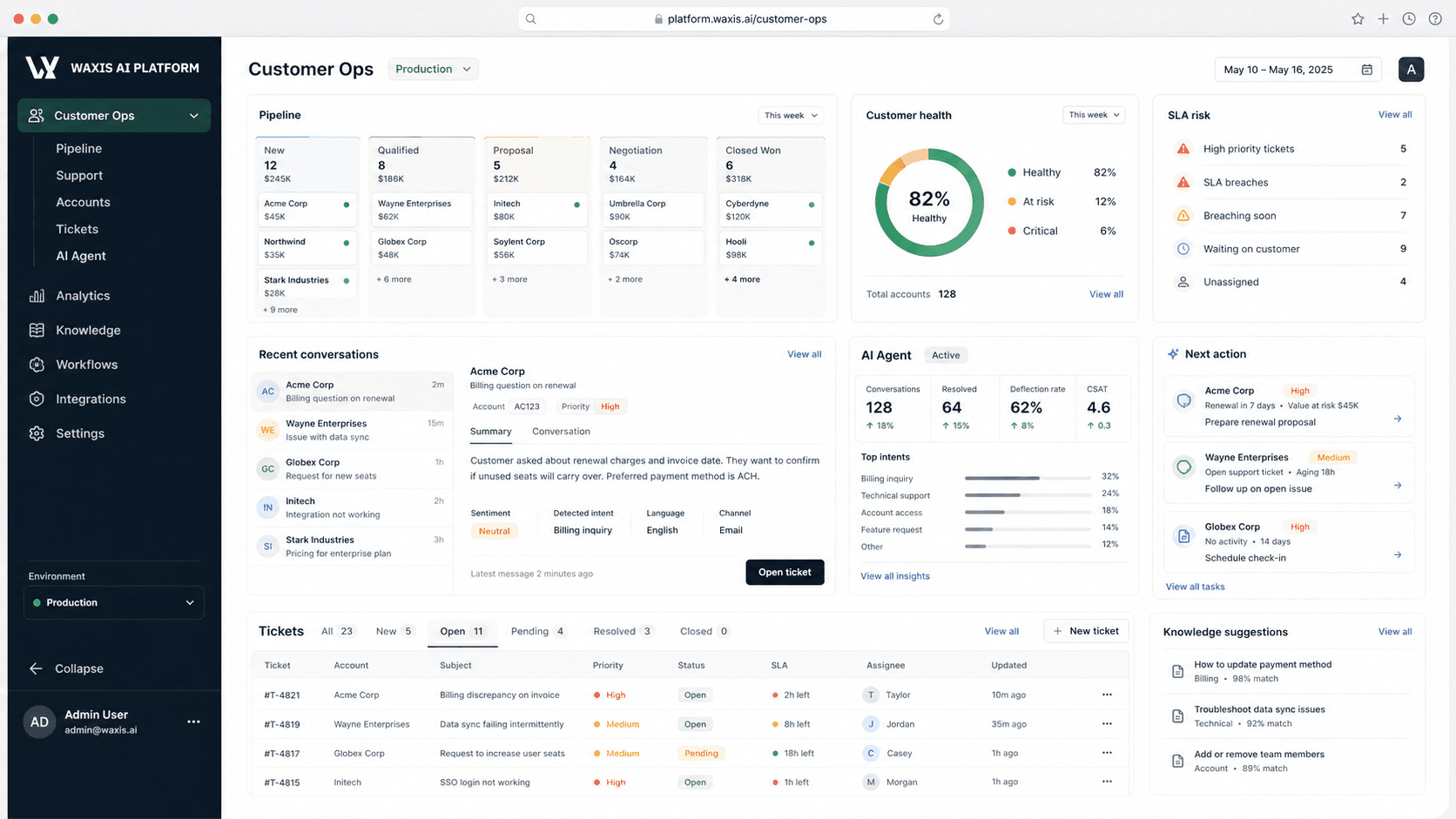Image resolution: width=1456 pixels, height=819 pixels.
Task: Click the Collapse arrow icon in sidebar
Action: click(36, 668)
